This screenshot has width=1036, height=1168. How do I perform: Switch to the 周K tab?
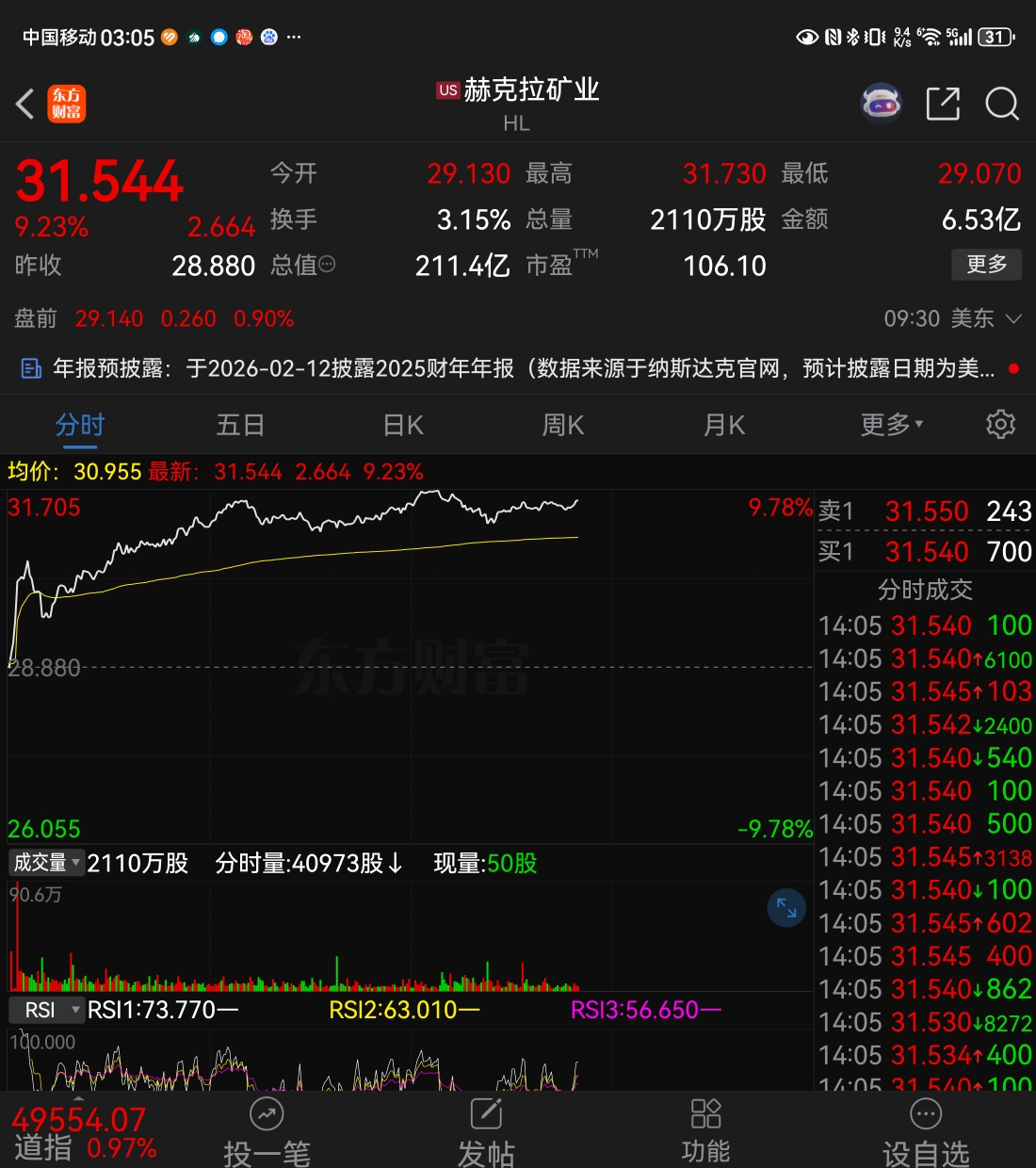(563, 425)
